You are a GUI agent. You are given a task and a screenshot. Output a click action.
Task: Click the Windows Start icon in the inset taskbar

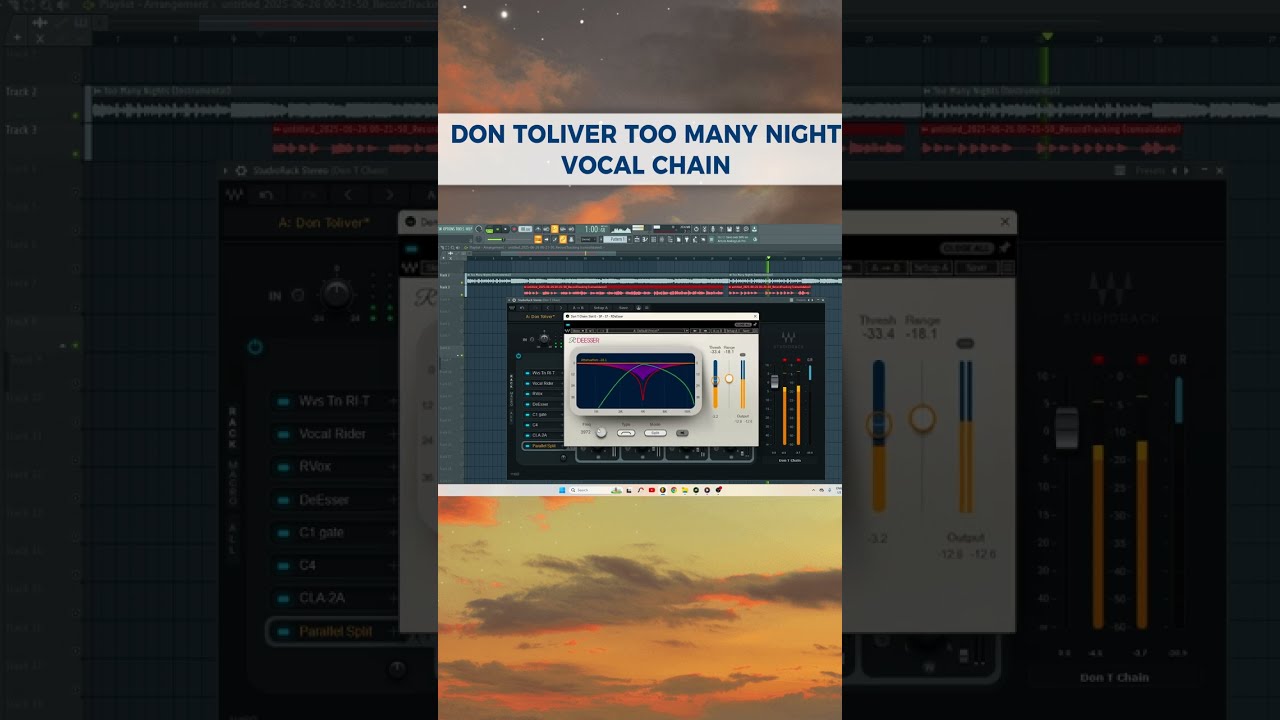[x=561, y=490]
